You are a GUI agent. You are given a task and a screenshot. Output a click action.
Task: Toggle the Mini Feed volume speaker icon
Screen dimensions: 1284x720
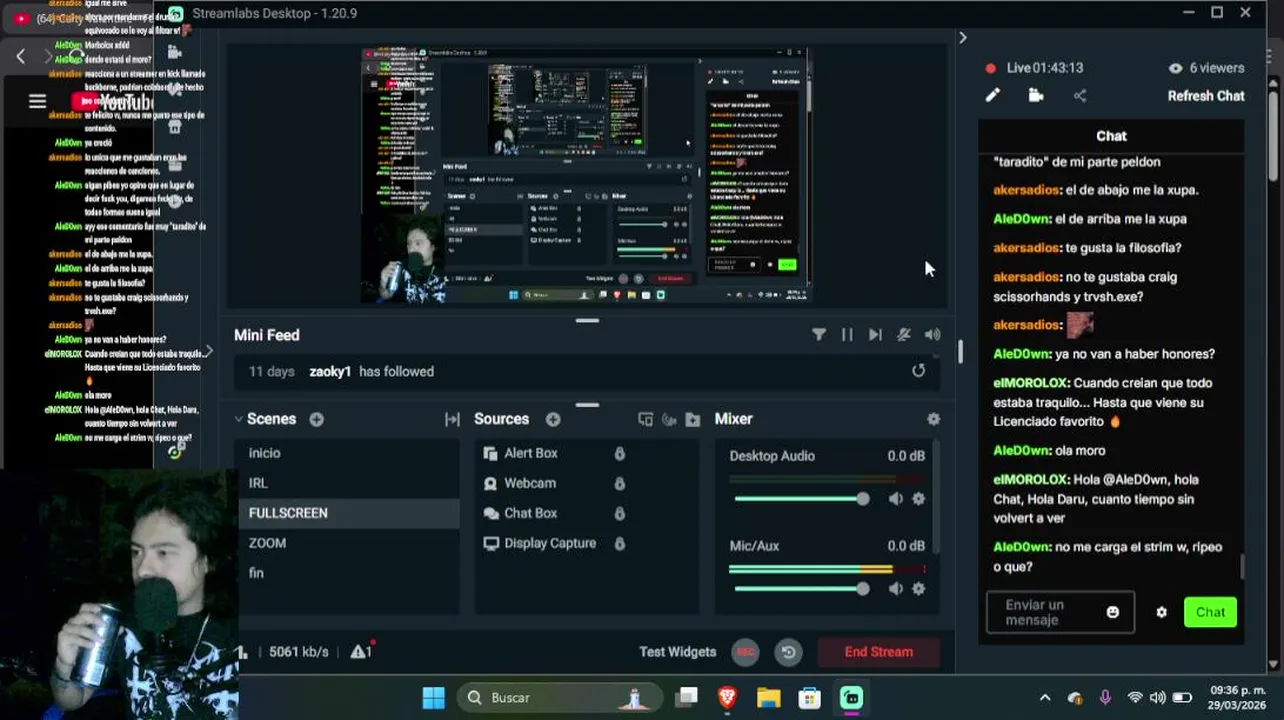click(933, 335)
